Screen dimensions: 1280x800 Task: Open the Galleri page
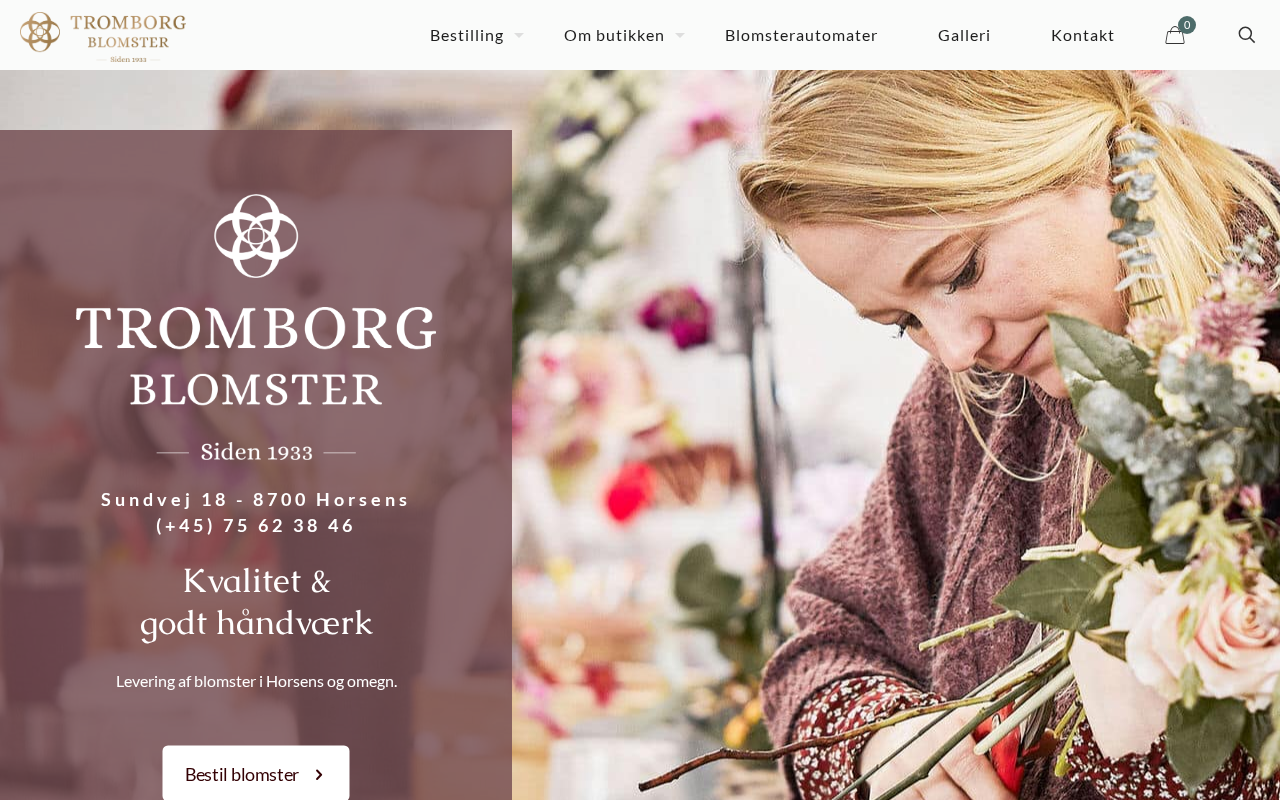pos(964,35)
